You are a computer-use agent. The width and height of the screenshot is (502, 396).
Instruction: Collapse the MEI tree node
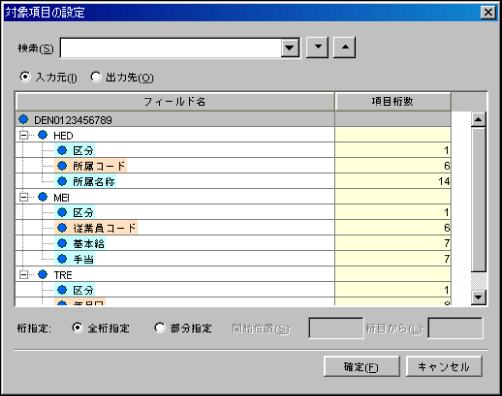tap(24, 197)
